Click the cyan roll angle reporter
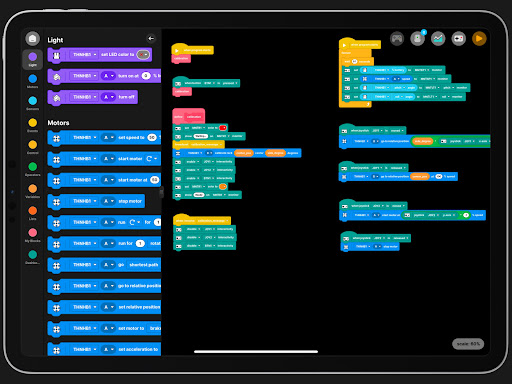This screenshot has height=384, width=512. pos(388,97)
